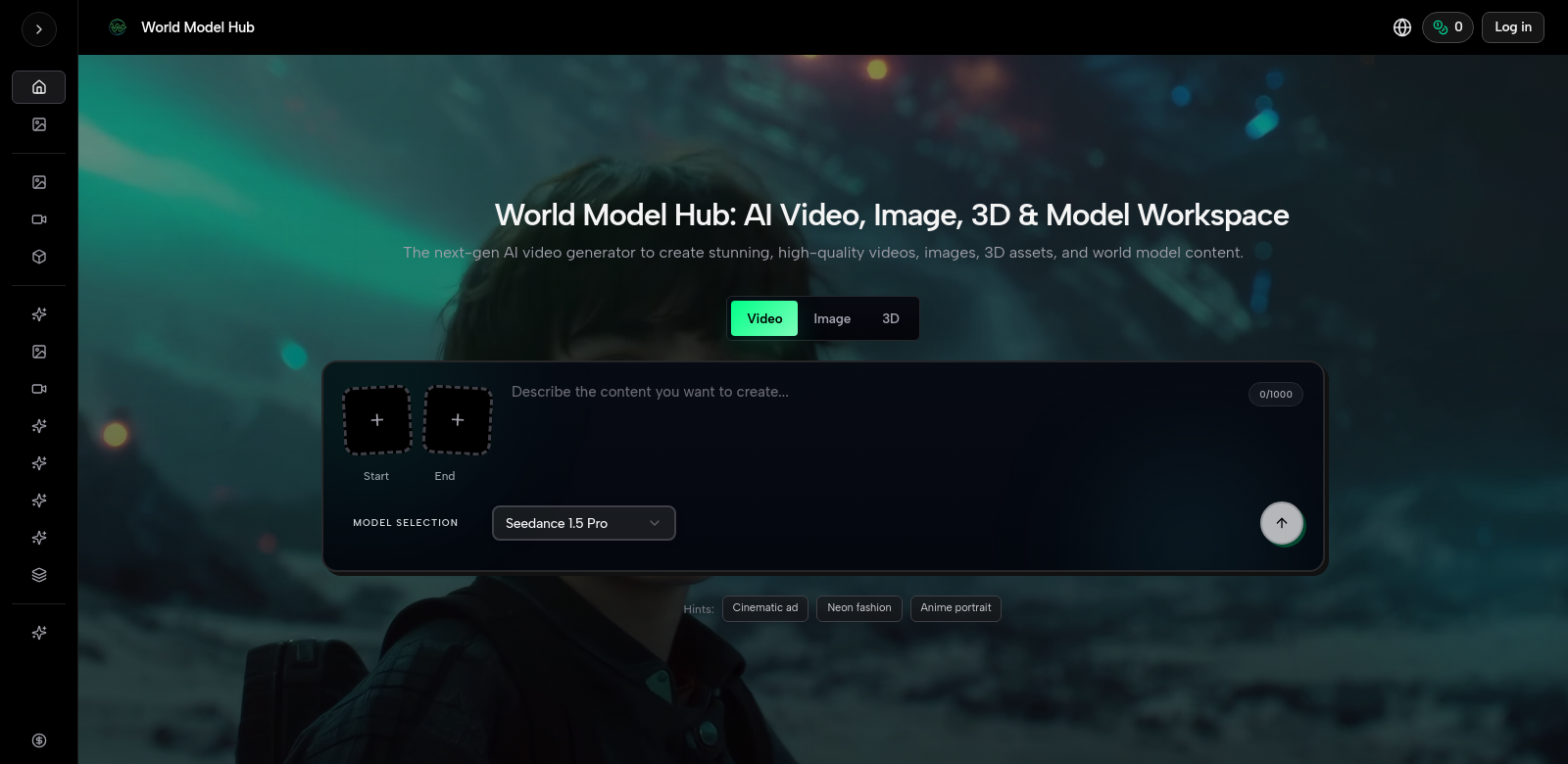Switch to the Image tab
Viewport: 1568px width, 764px height.
pyautogui.click(x=832, y=318)
